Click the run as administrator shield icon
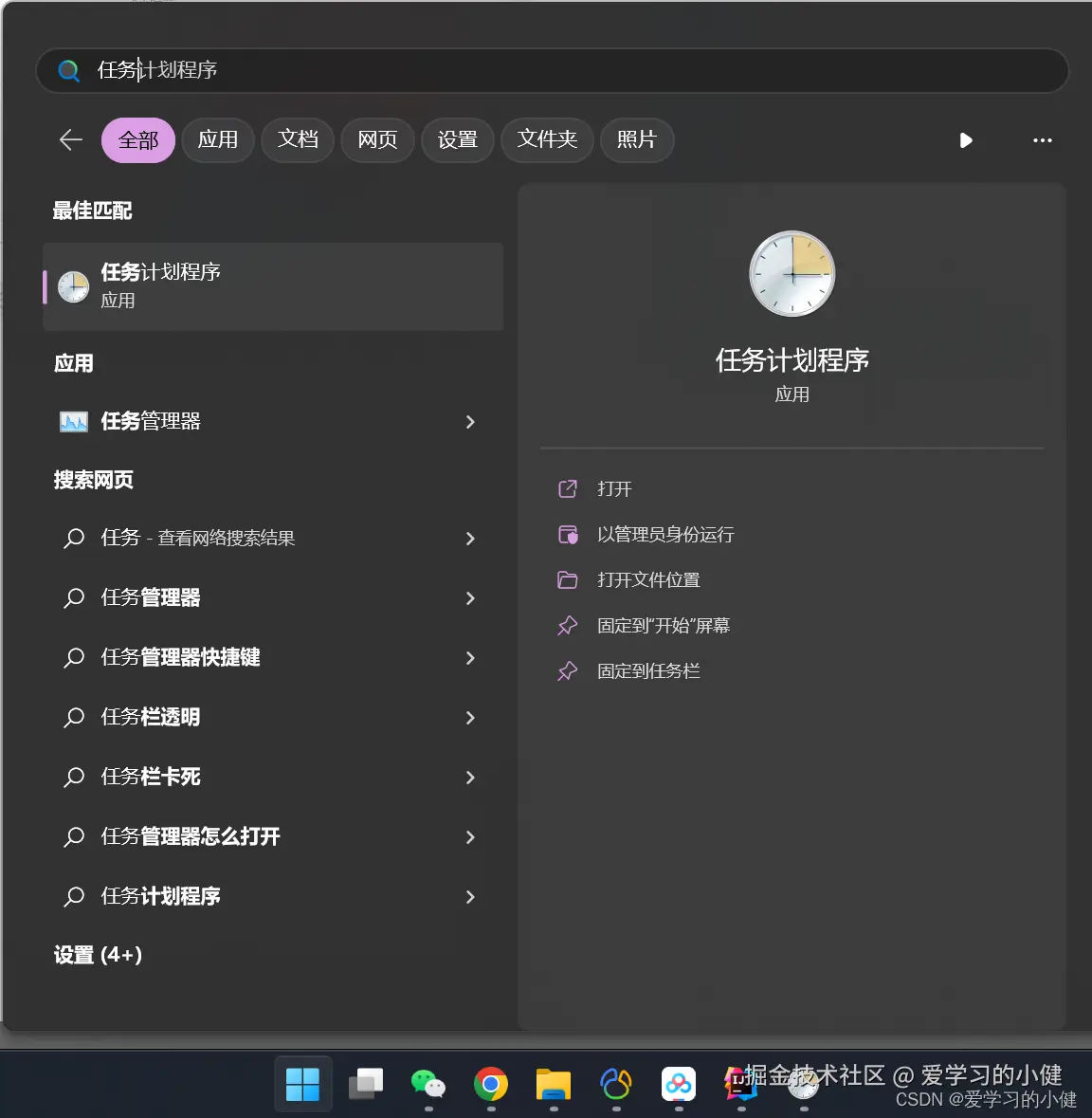This screenshot has width=1092, height=1118. (x=569, y=534)
